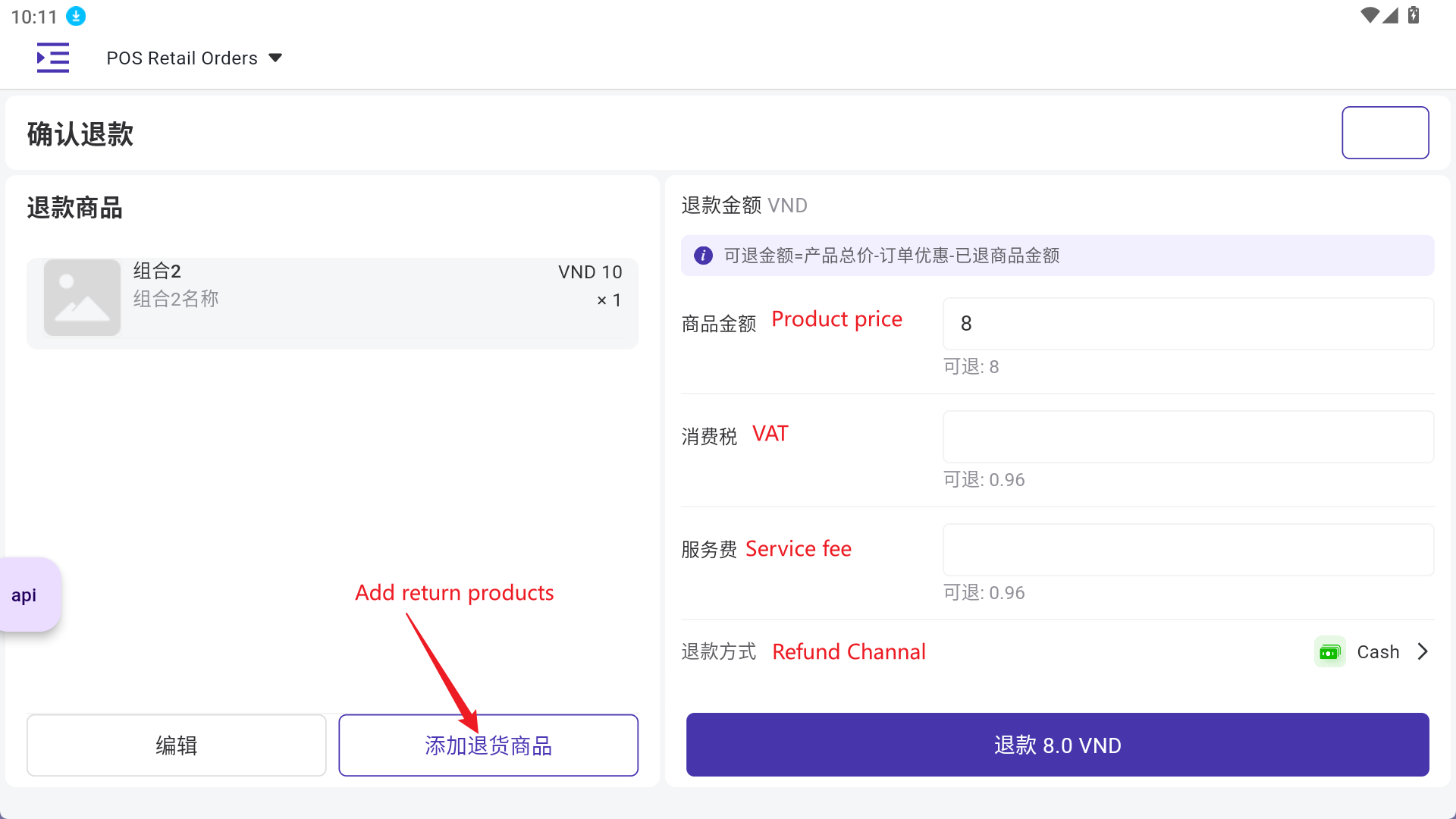Click 添加退货商品 add return products button

[488, 745]
